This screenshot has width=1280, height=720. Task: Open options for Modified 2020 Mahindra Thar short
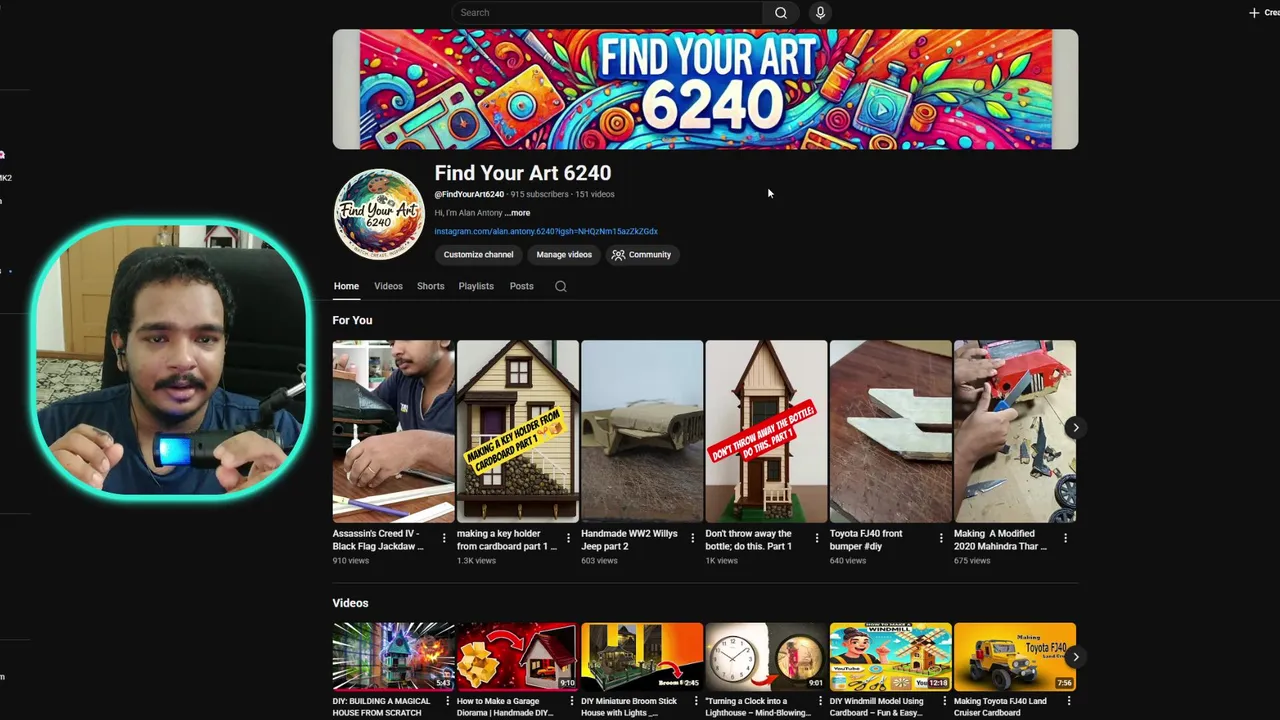point(1065,538)
